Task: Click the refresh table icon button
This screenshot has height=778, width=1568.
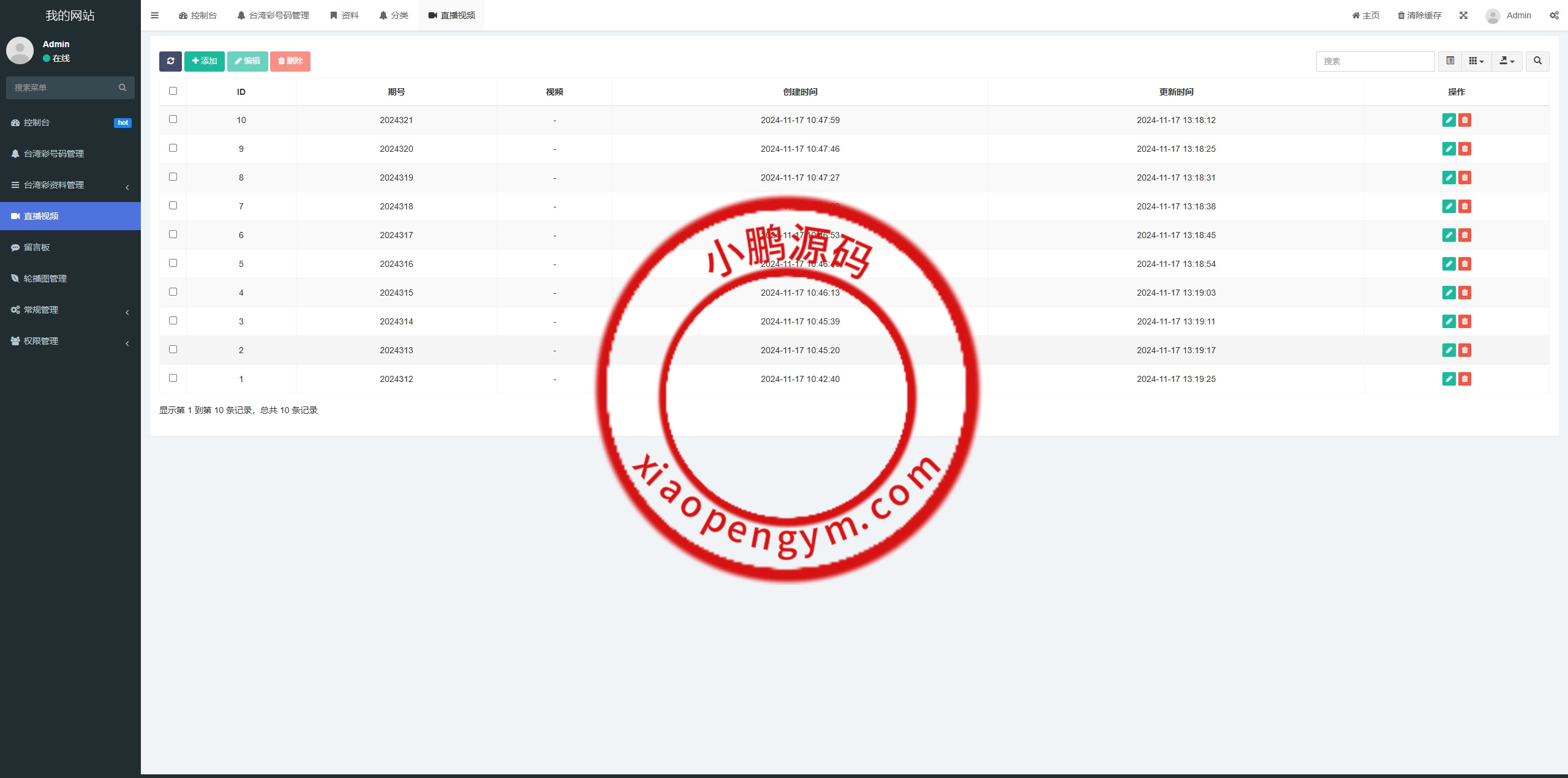Action: pyautogui.click(x=170, y=61)
